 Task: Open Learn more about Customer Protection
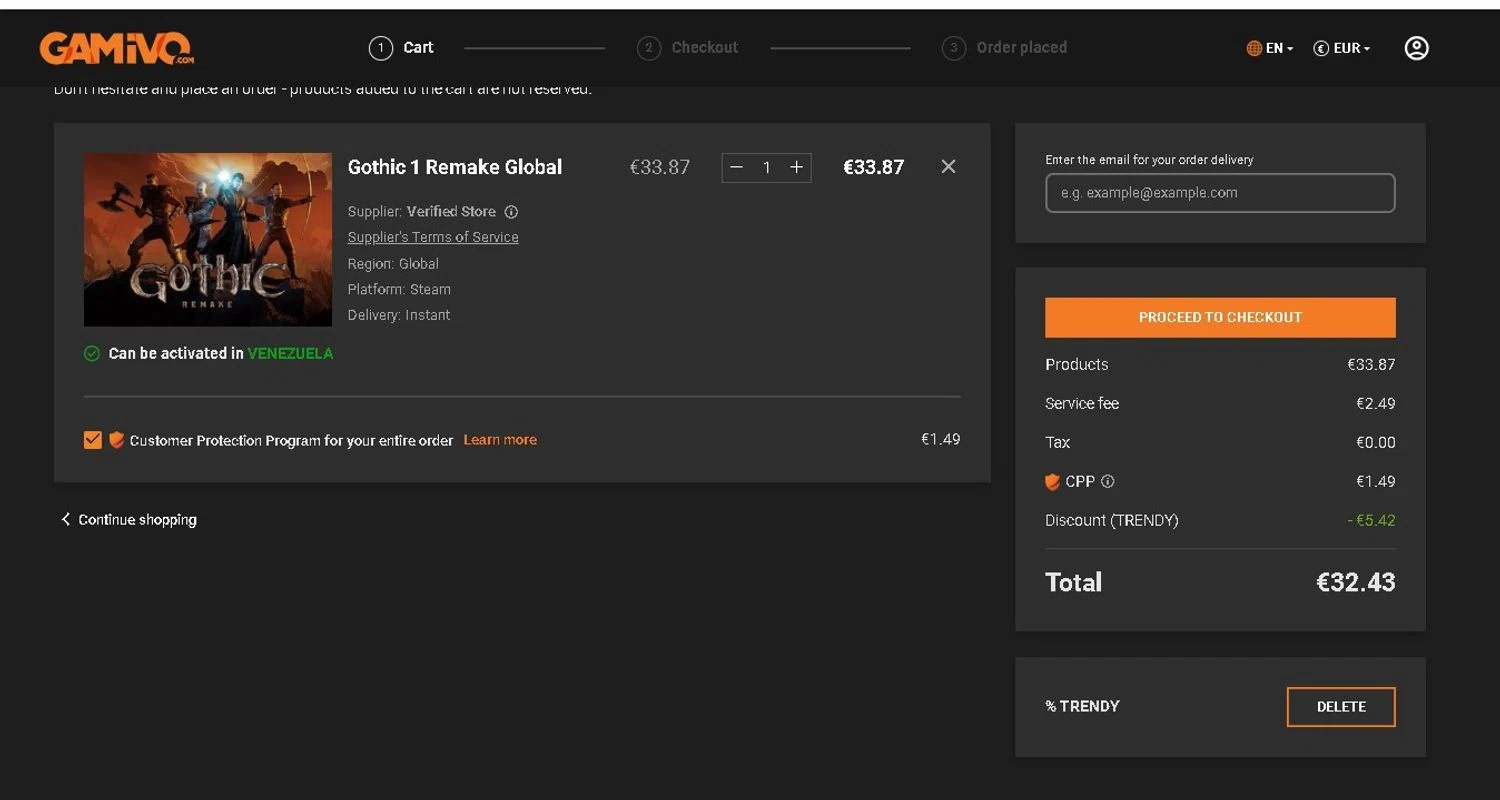coord(500,440)
